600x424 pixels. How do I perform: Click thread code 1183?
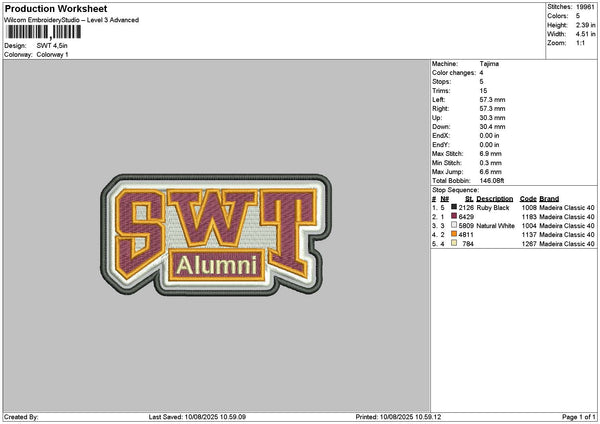point(529,217)
